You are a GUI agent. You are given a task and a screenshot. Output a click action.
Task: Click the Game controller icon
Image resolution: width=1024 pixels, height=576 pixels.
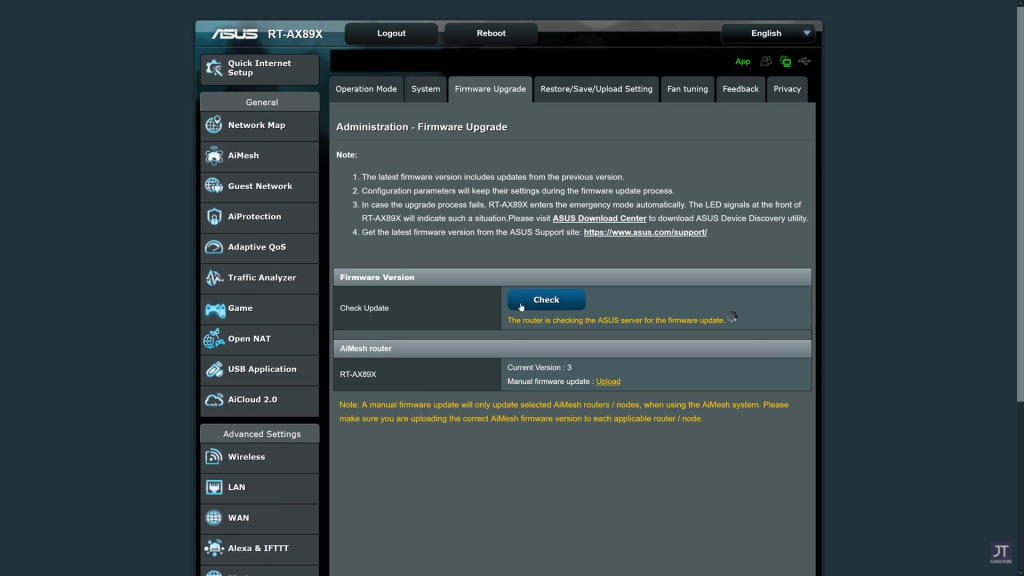[x=214, y=308]
